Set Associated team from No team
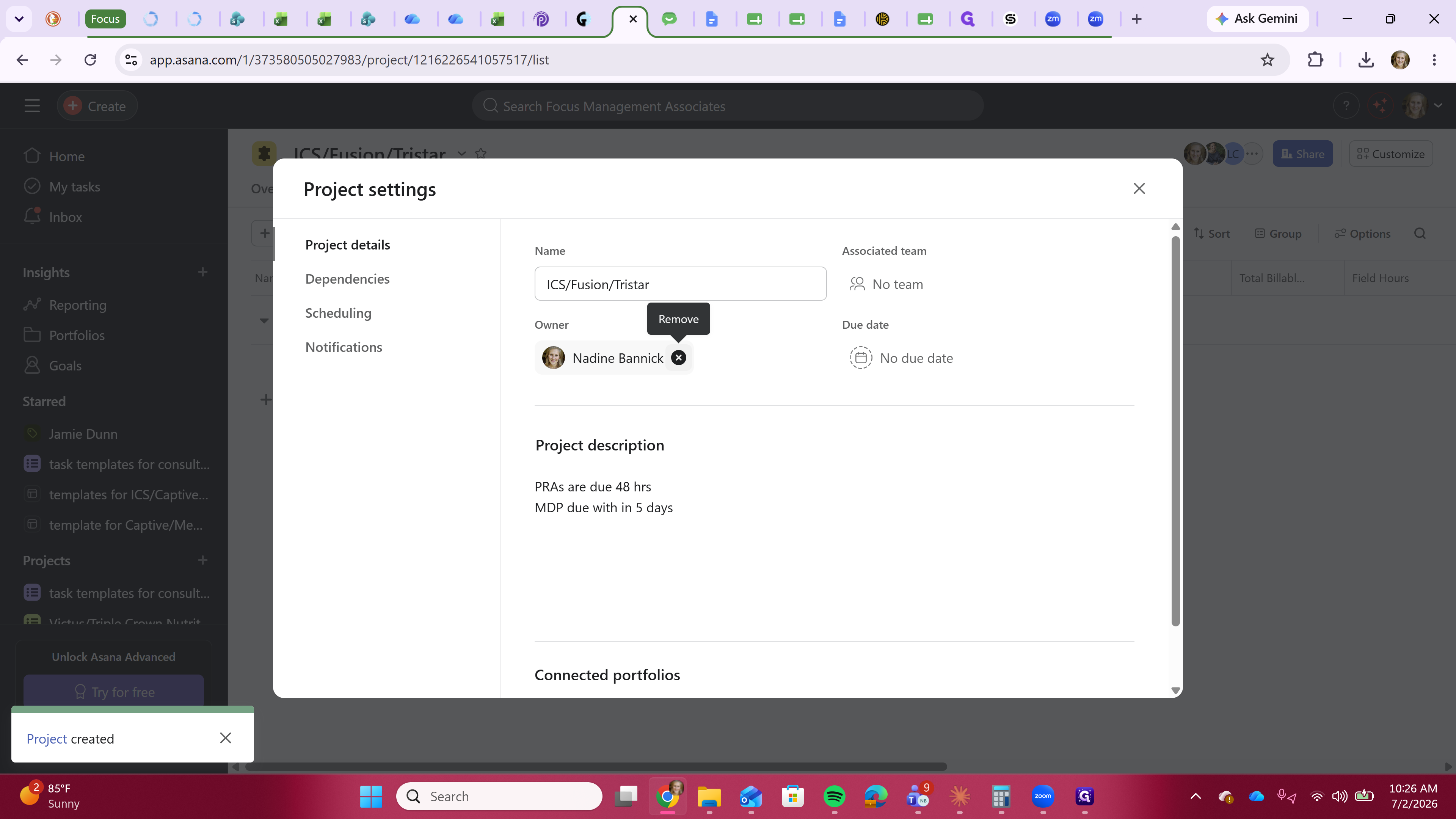The image size is (1456, 819). (x=886, y=284)
